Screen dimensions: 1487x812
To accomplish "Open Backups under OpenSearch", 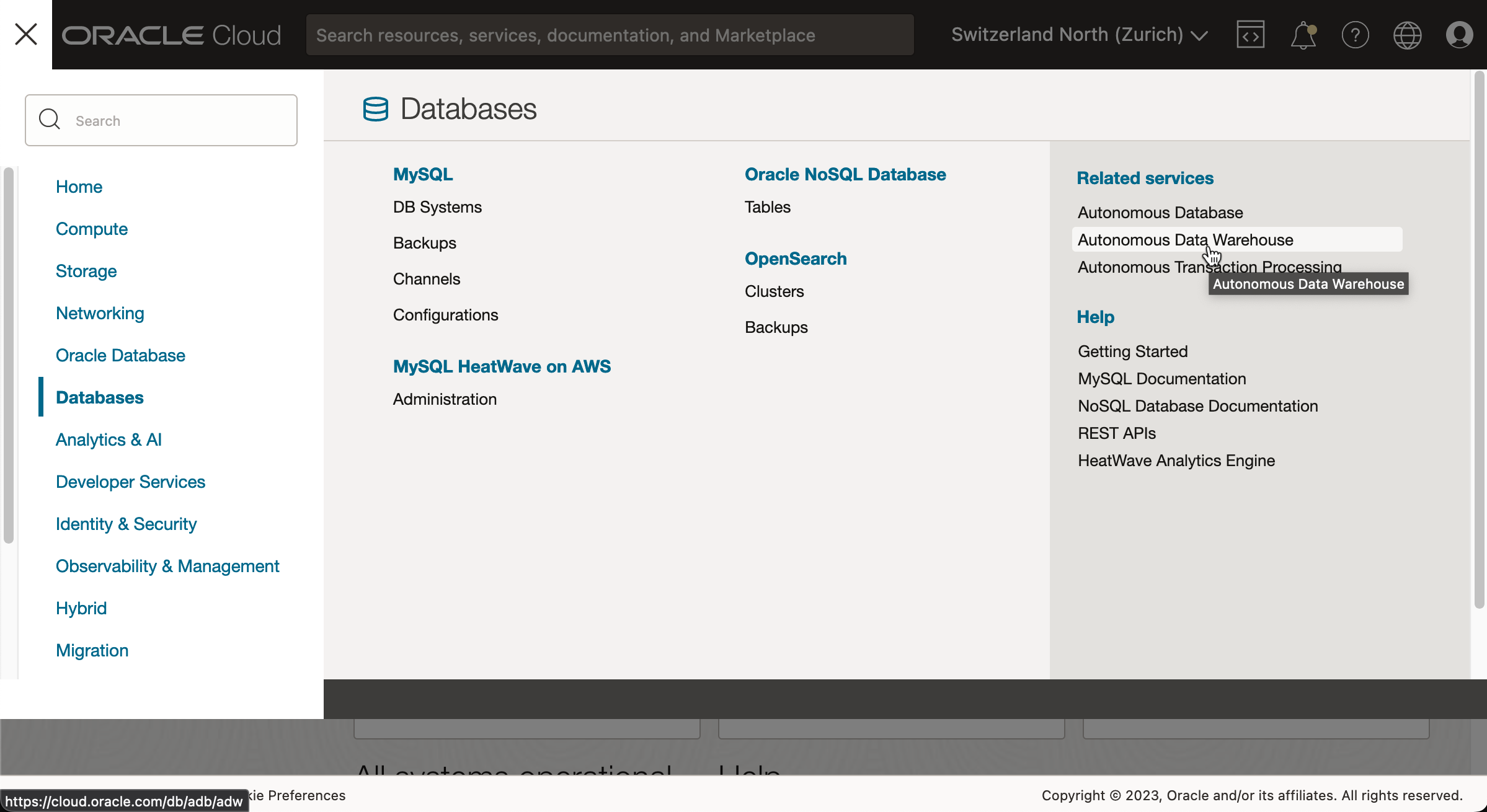I will (x=776, y=327).
